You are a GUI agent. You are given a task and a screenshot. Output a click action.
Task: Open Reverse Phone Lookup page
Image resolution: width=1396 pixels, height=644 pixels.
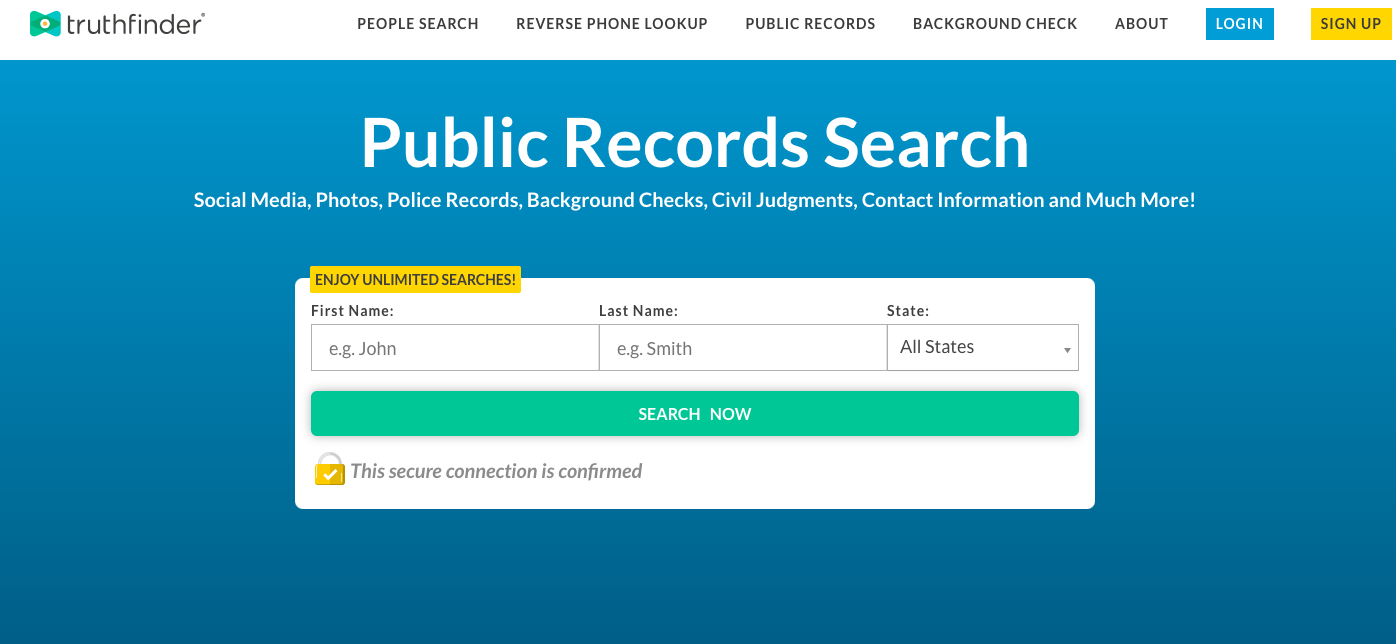coord(612,24)
